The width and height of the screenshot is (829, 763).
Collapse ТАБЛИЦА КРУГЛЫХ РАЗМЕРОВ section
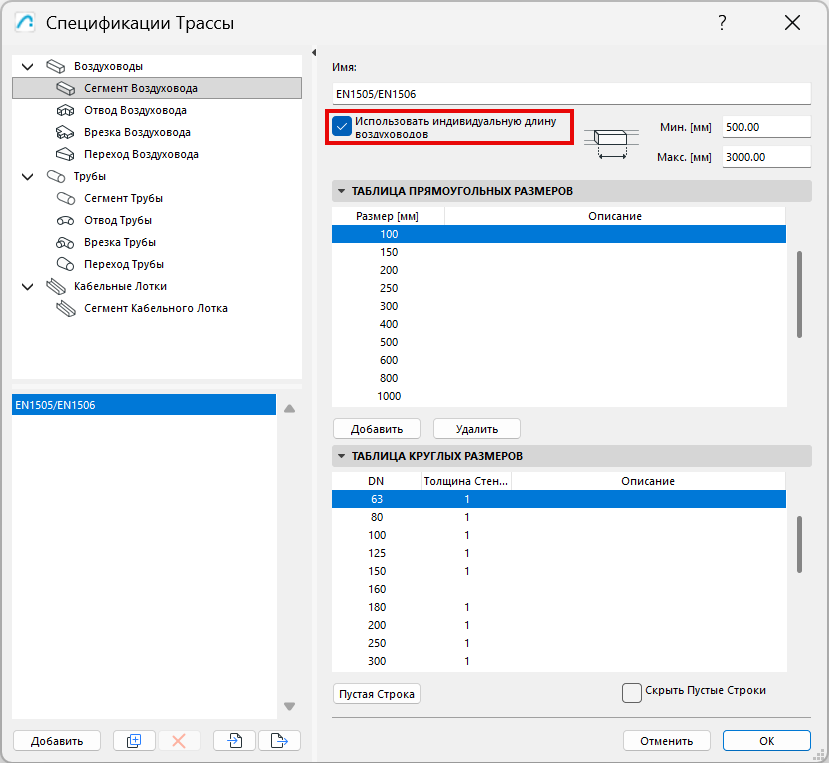point(342,456)
